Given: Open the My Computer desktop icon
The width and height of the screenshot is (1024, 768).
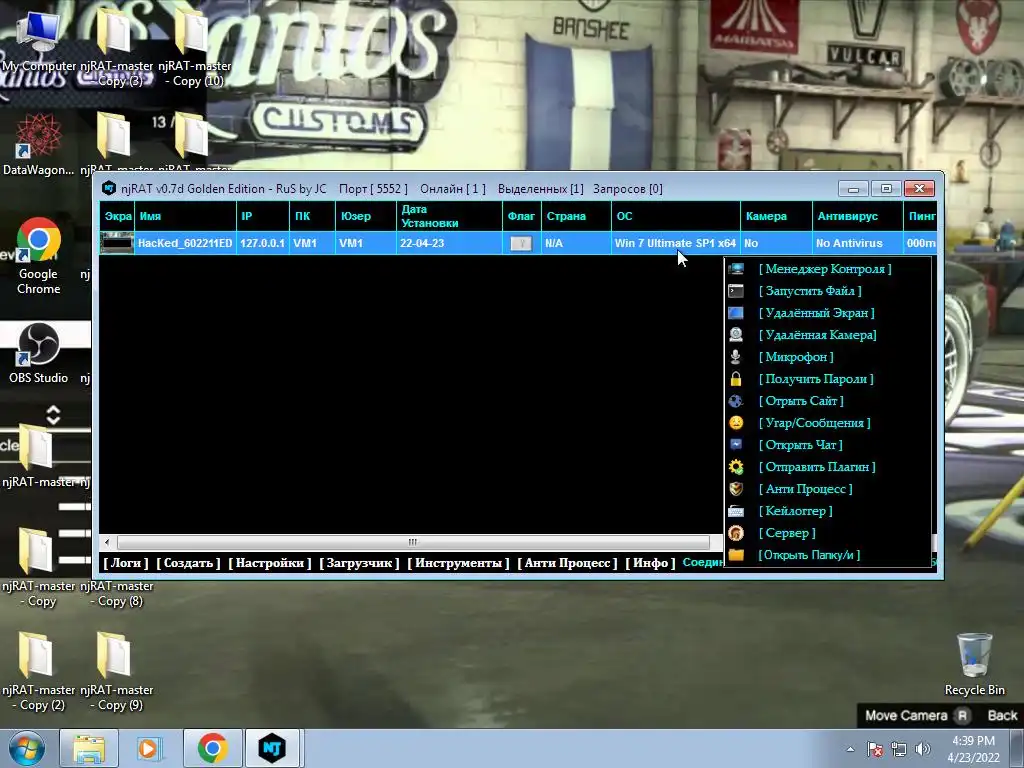Looking at the screenshot, I should tap(38, 42).
